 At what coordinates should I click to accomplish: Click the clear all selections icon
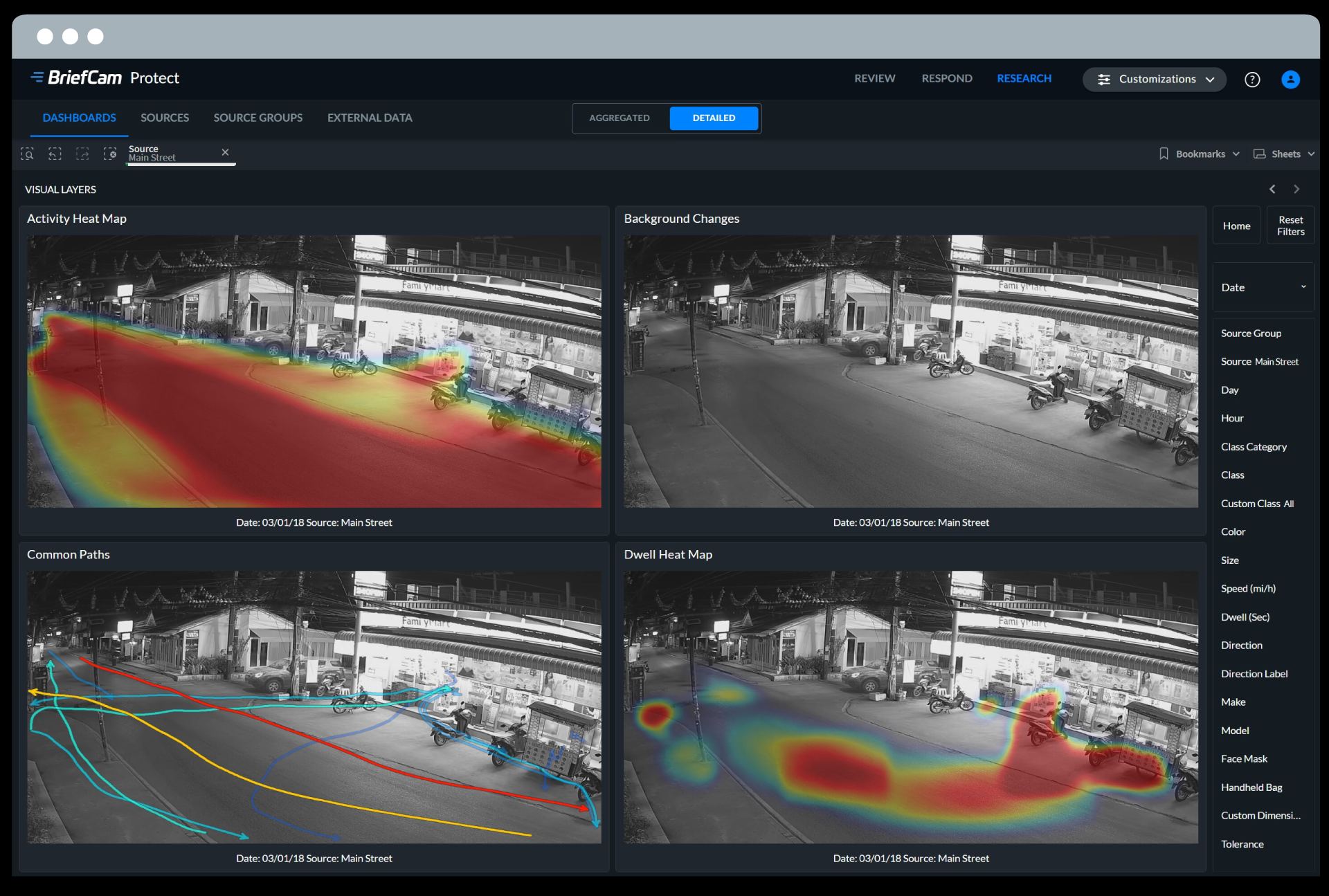109,154
